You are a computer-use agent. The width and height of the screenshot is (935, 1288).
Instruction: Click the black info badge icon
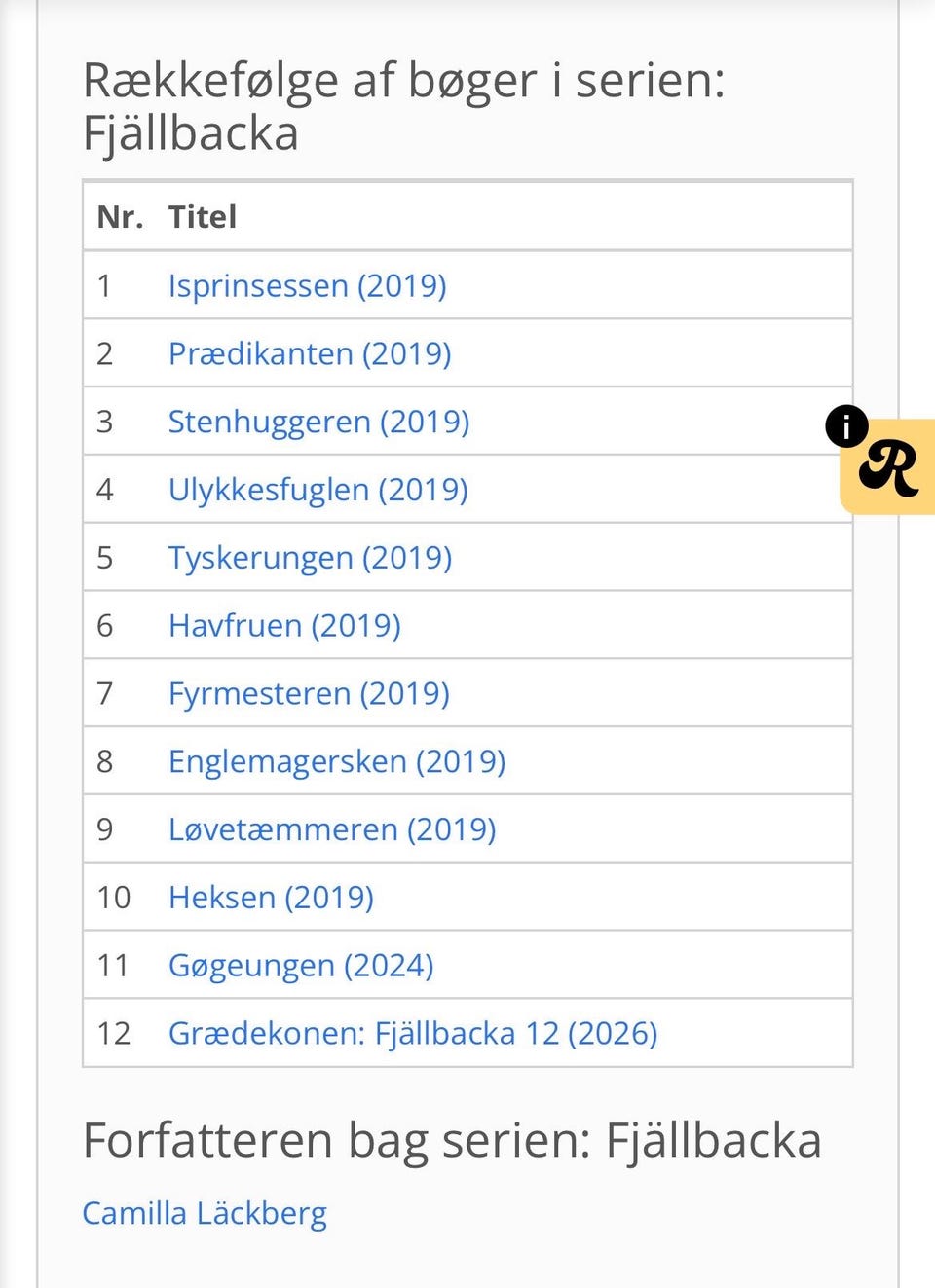[846, 426]
